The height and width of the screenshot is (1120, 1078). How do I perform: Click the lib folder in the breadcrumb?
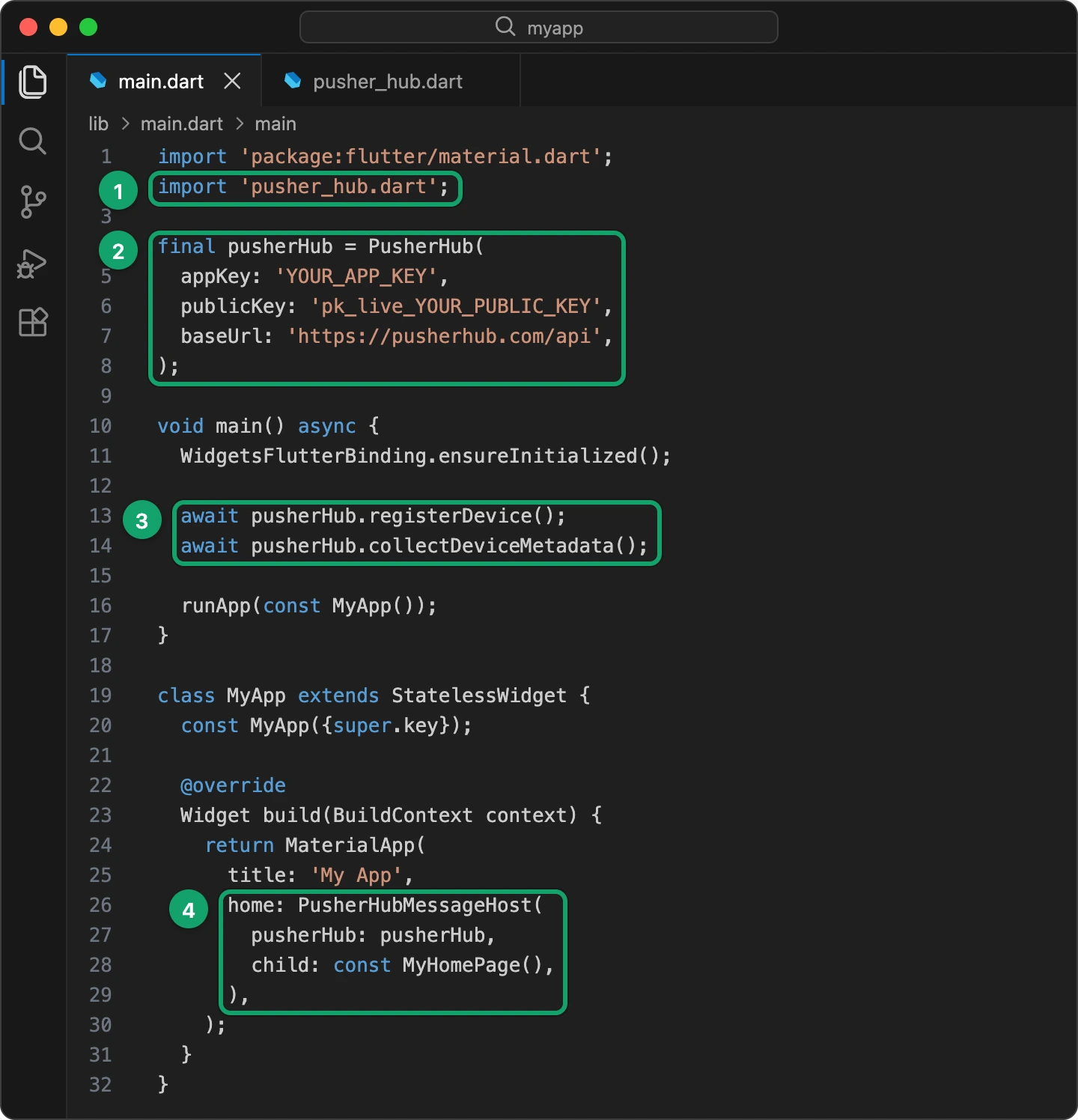(98, 124)
